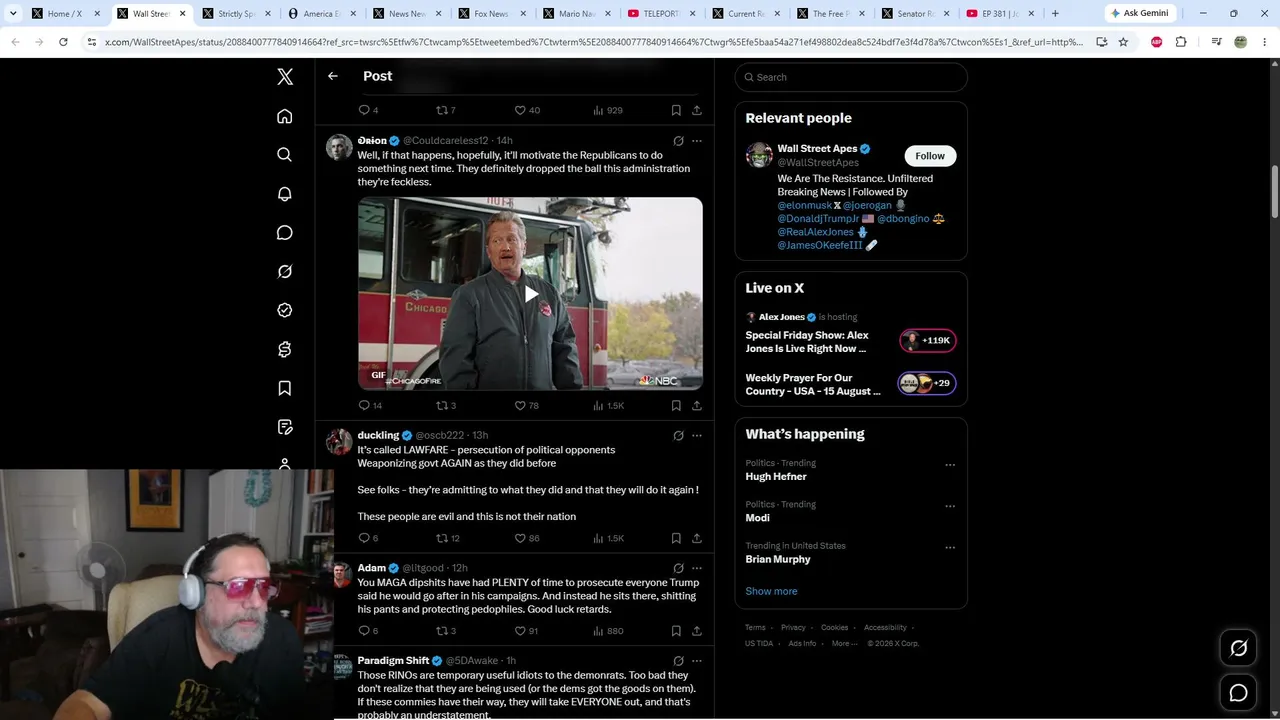Open Chat messages from the X sidebar
The width and height of the screenshot is (1280, 720).
[x=285, y=232]
